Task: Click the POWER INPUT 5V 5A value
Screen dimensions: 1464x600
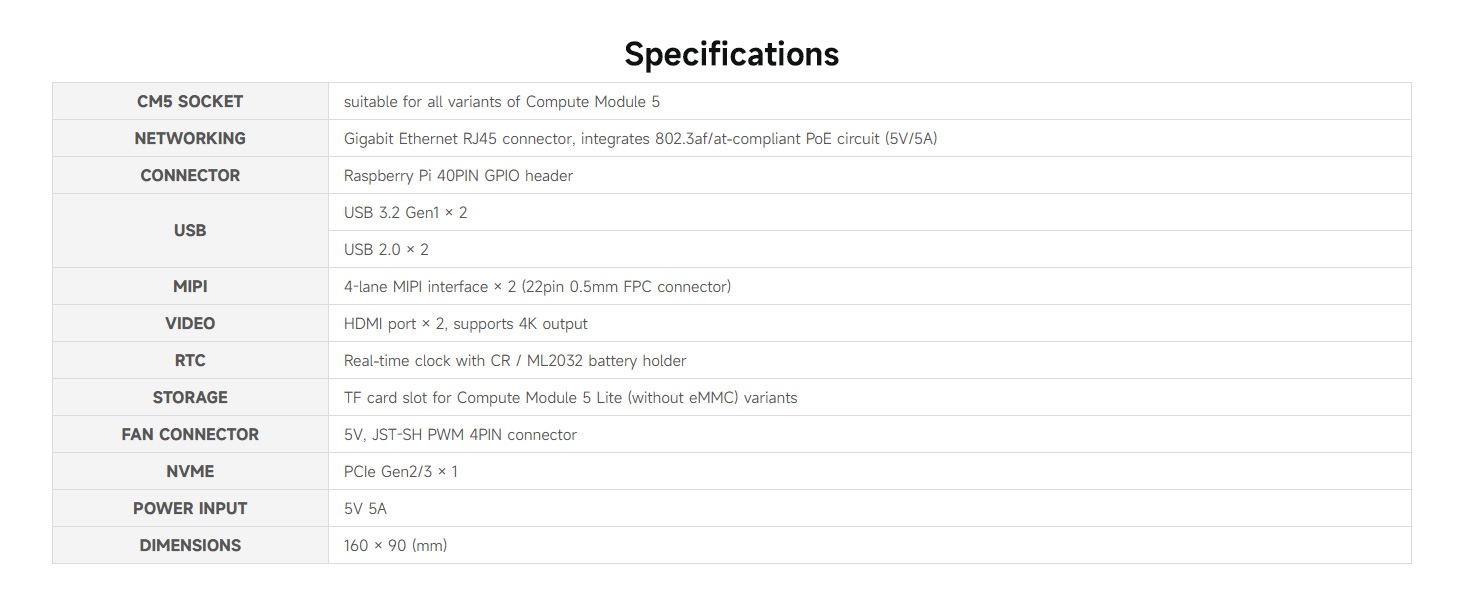Action: tap(365, 509)
